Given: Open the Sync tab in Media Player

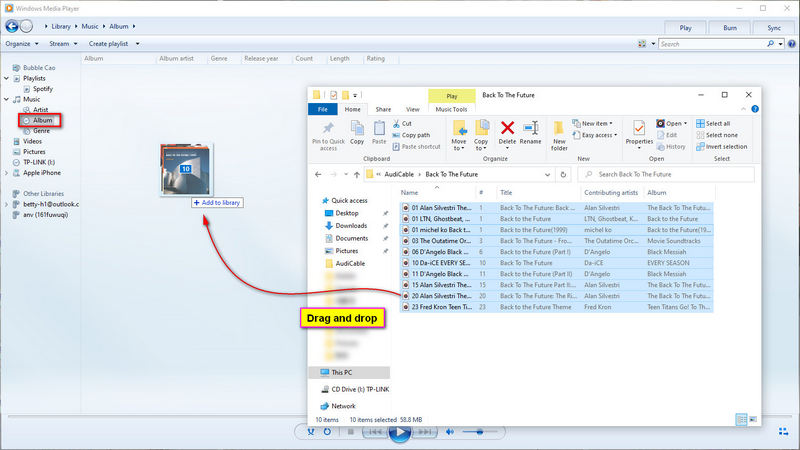Looking at the screenshot, I should (x=773, y=28).
